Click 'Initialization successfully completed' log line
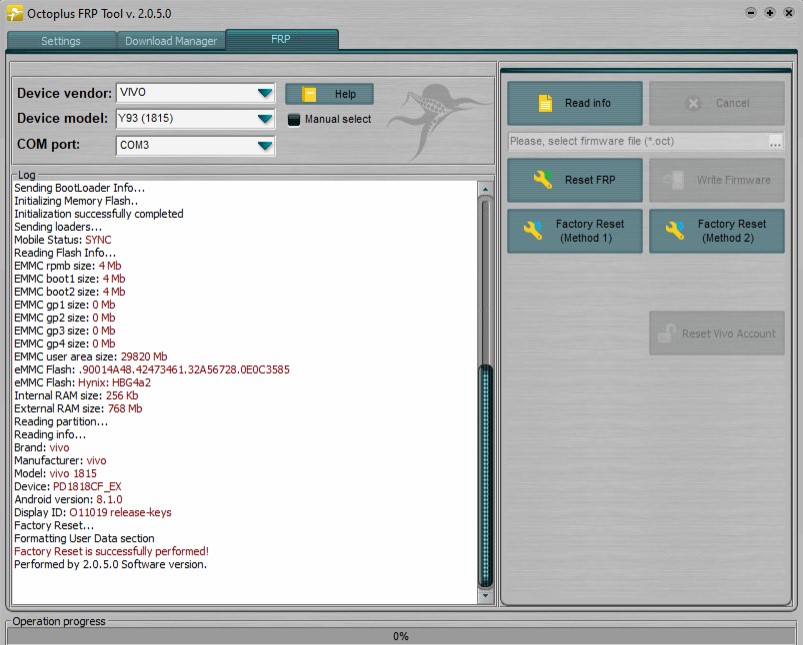803x645 pixels. coord(98,214)
